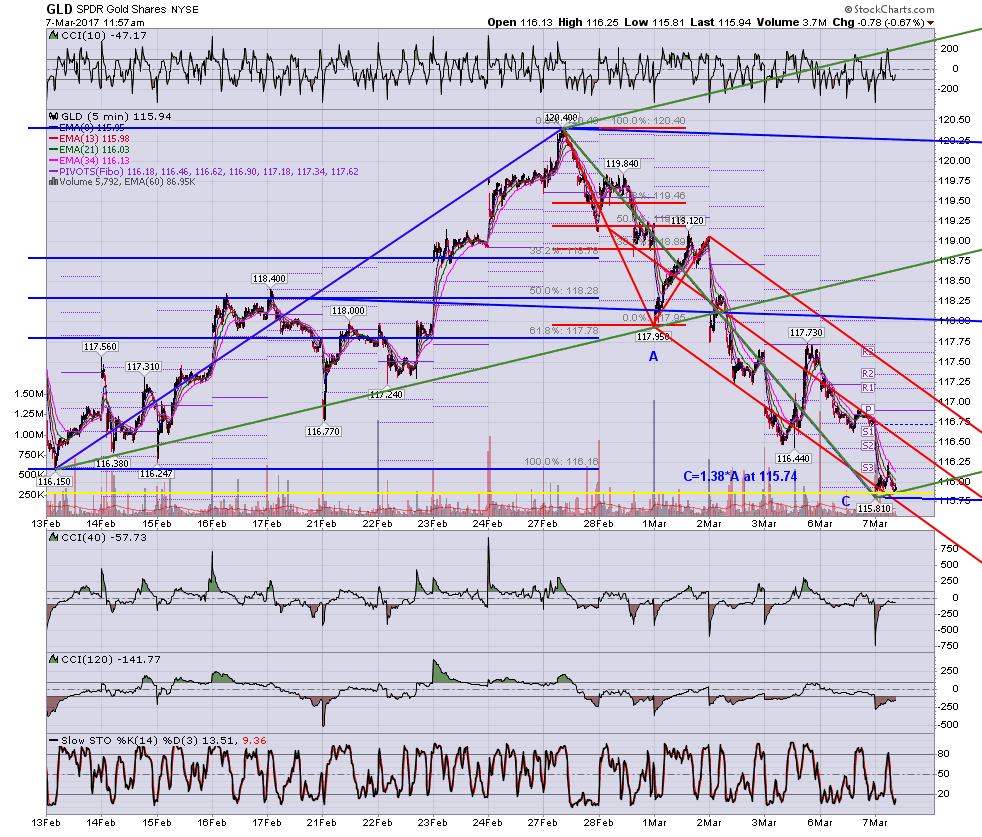The image size is (982, 837).
Task: Click the 119.840 price label
Action: point(622,164)
